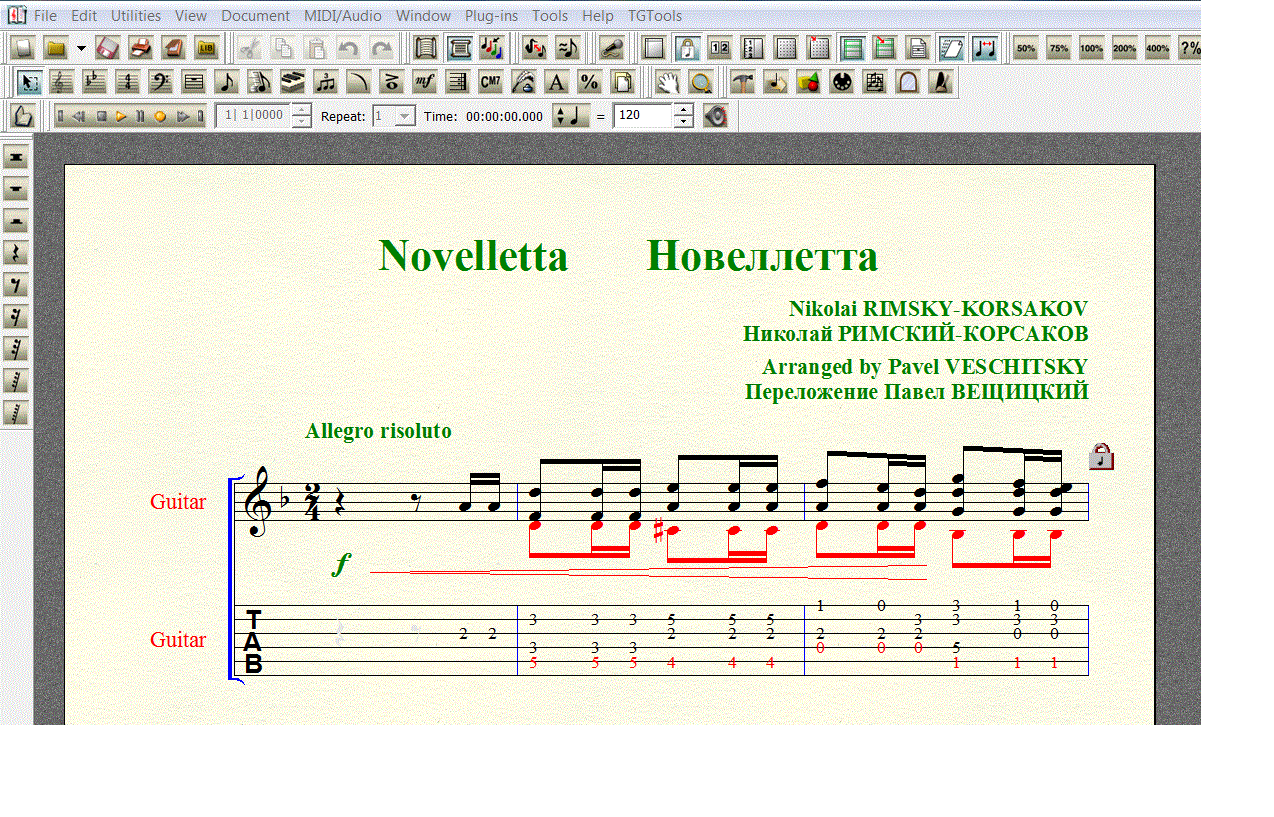Activate the Hand Grabber tool
The height and width of the screenshot is (817, 1274).
click(667, 81)
